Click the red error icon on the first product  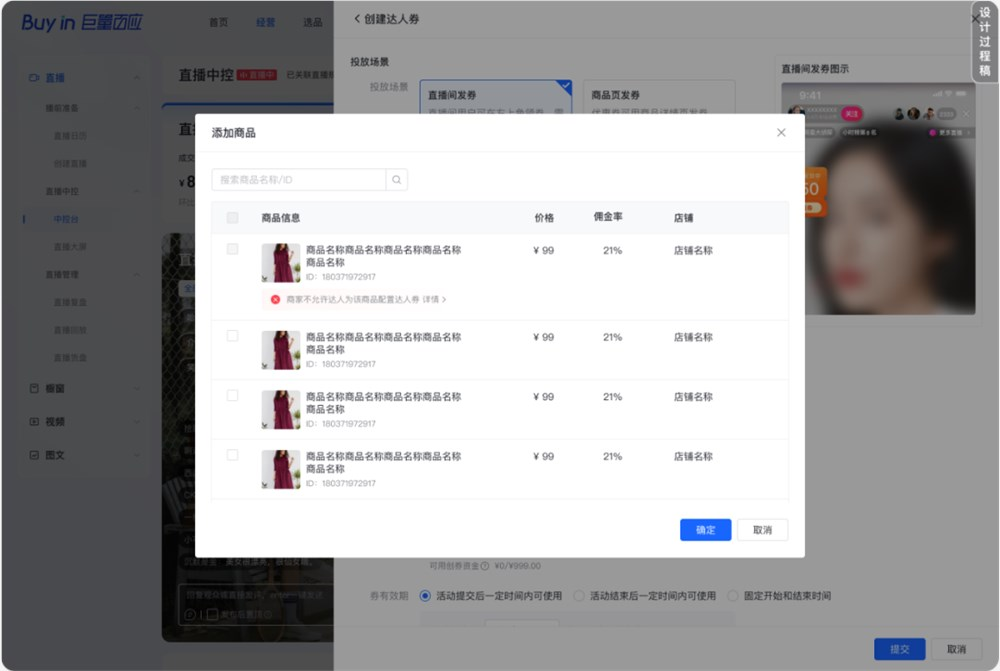coord(275,300)
